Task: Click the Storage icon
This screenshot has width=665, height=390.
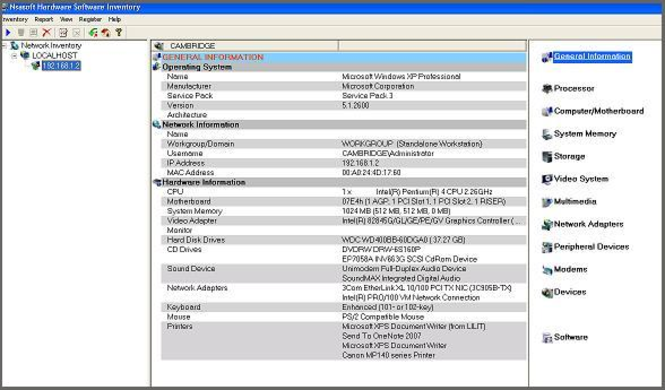Action: click(x=547, y=156)
